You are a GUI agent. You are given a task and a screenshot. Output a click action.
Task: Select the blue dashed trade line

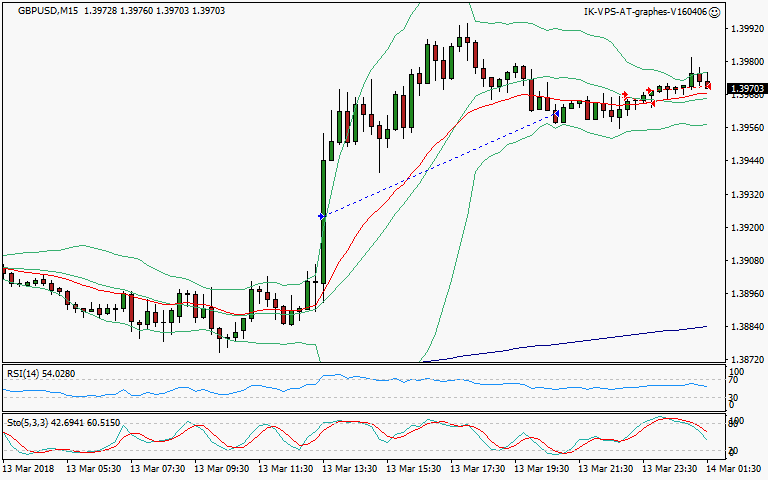[x=438, y=166]
